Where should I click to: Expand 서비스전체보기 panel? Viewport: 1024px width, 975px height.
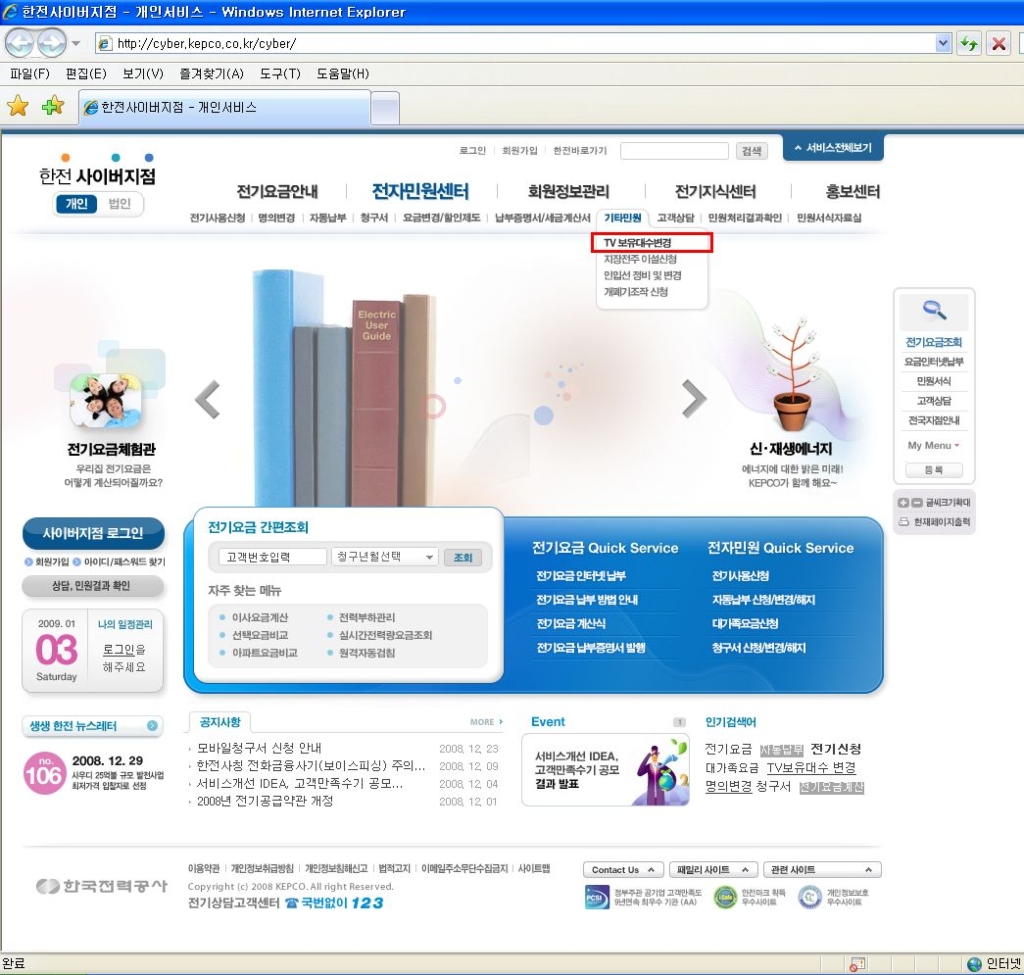833,148
